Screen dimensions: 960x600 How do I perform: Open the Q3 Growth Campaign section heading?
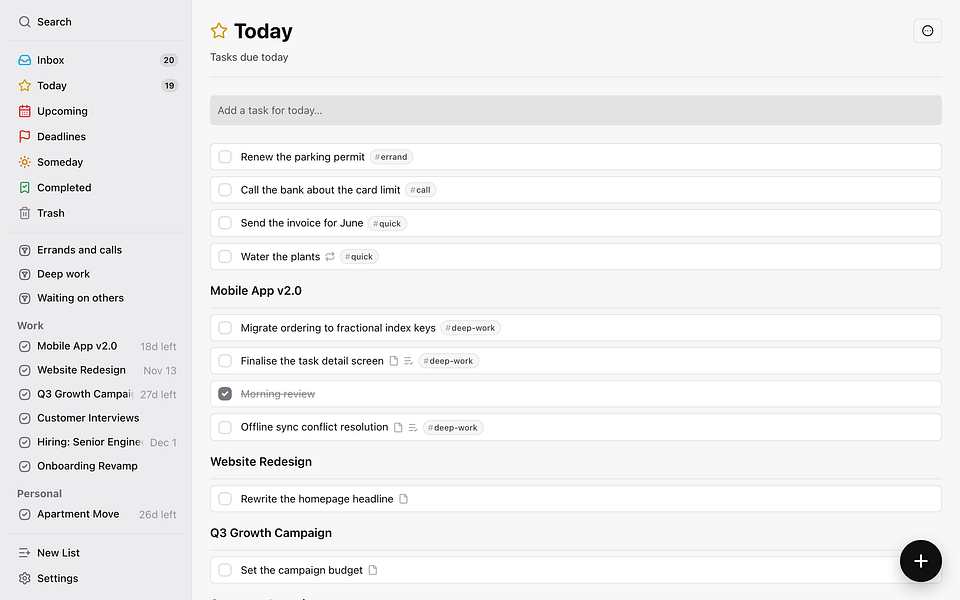coord(271,533)
